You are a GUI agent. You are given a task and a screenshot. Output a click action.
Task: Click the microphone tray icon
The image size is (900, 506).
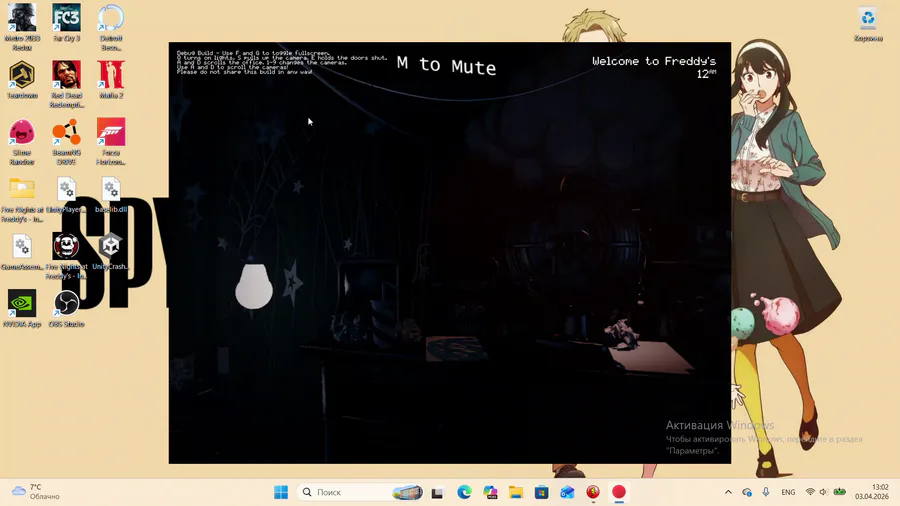pyautogui.click(x=766, y=492)
